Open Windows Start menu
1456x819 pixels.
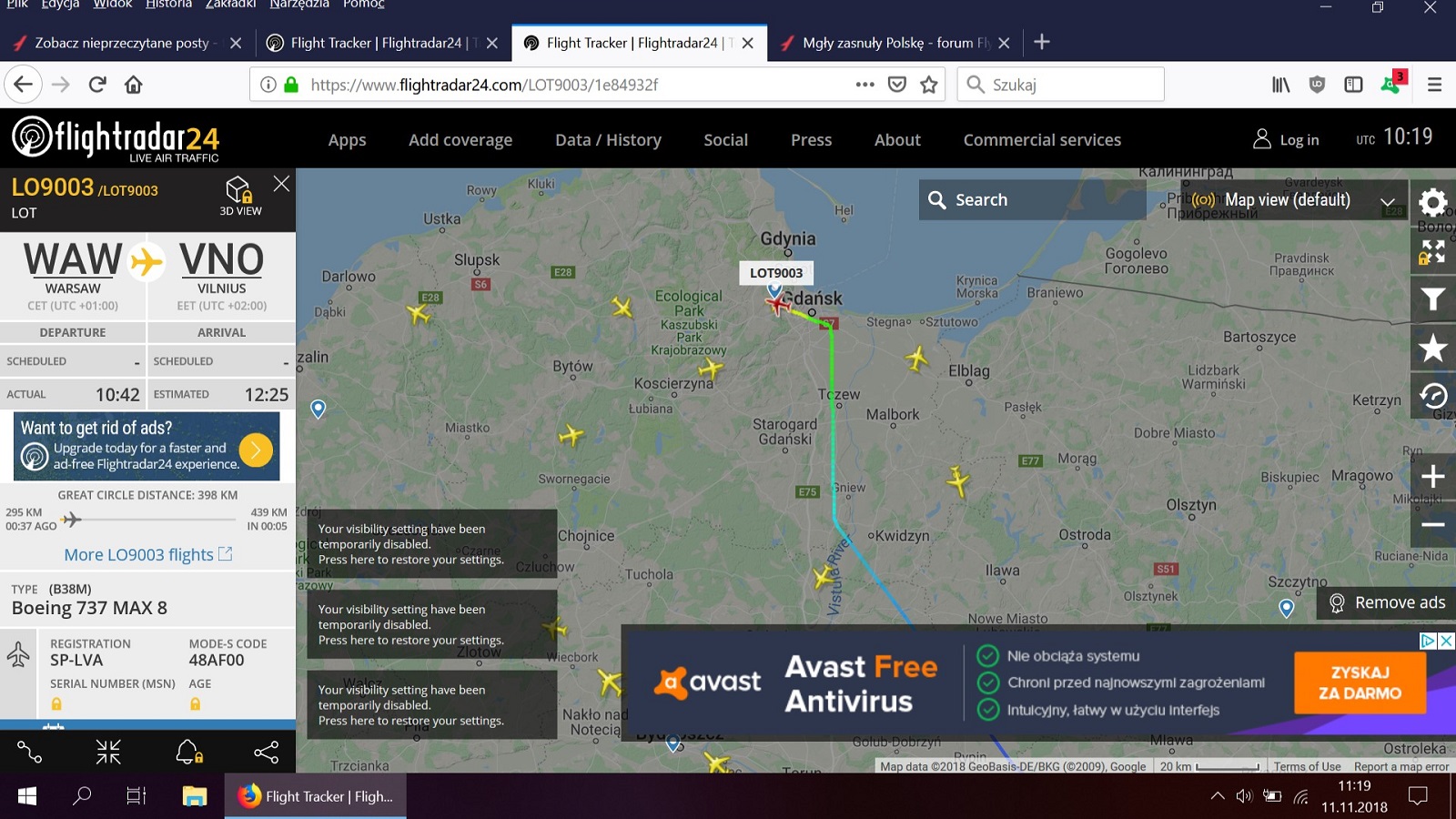coord(27,796)
